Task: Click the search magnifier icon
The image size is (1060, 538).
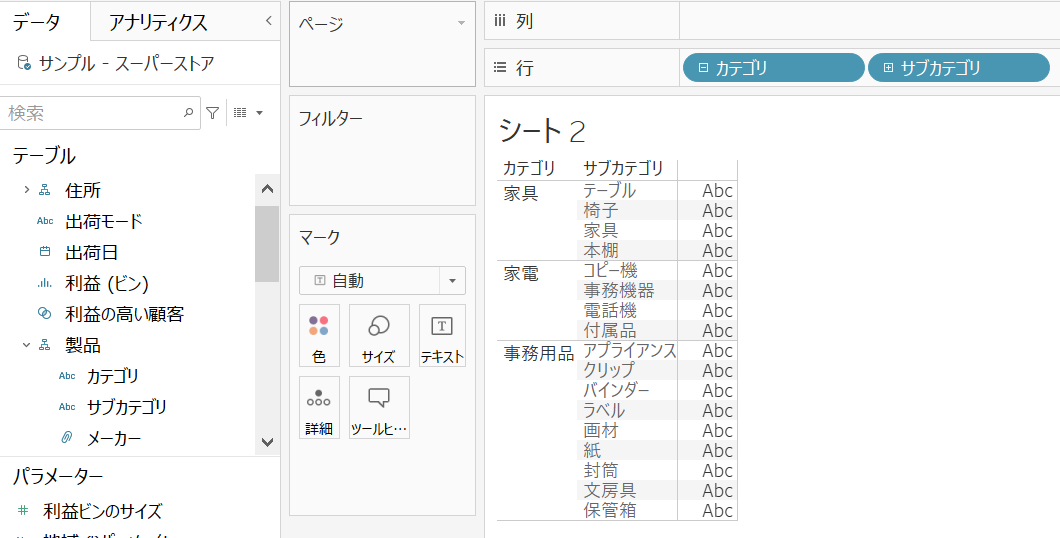Action: [x=188, y=113]
